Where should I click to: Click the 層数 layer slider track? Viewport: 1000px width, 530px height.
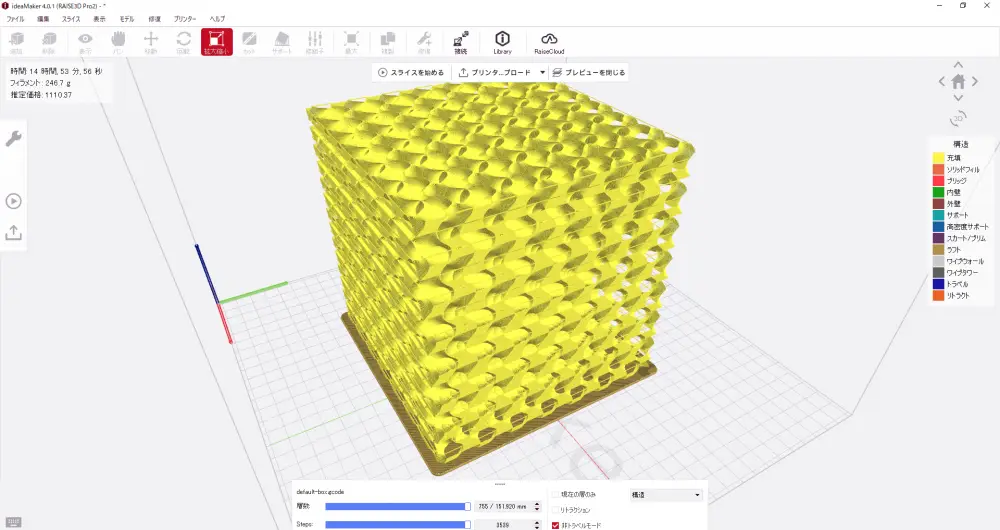point(396,507)
